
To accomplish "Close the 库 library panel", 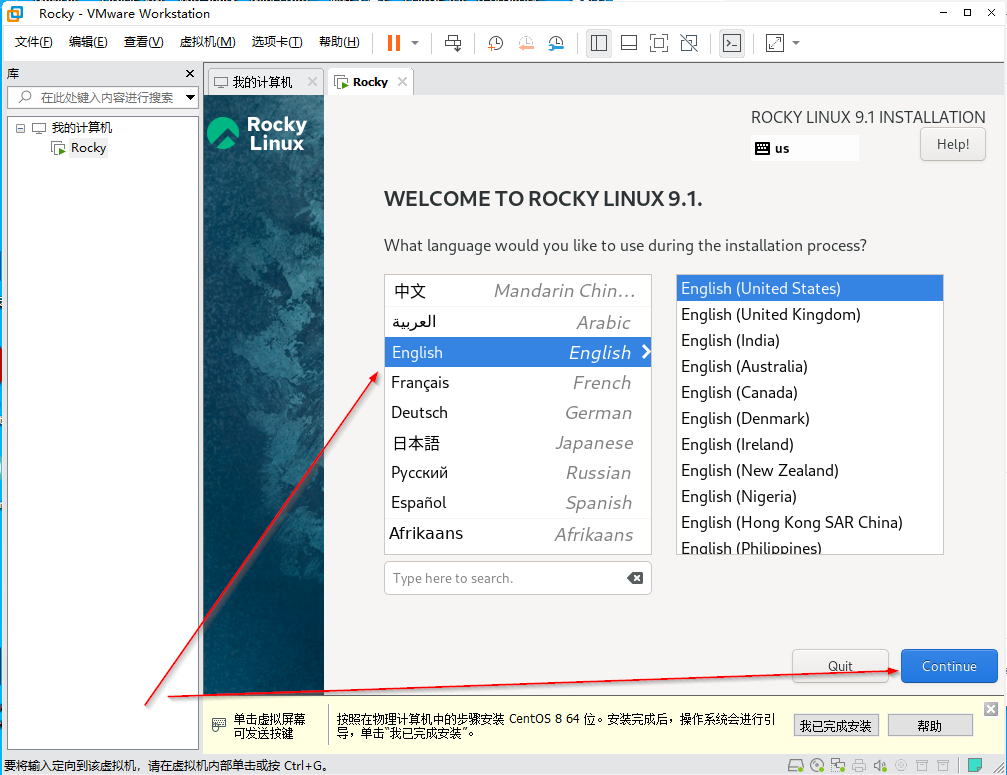I will pos(189,74).
